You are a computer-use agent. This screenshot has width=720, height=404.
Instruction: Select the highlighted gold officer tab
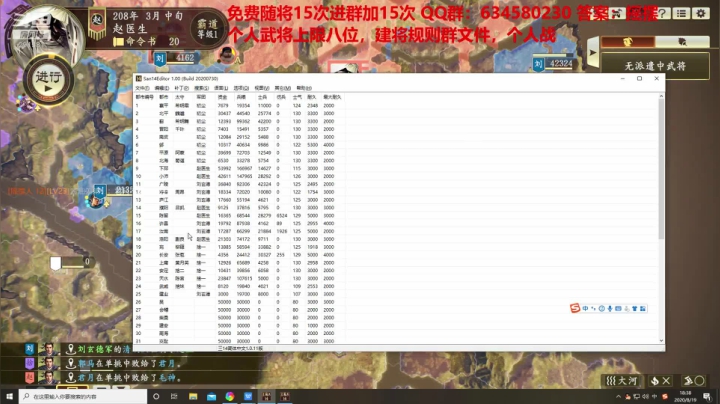[628, 42]
